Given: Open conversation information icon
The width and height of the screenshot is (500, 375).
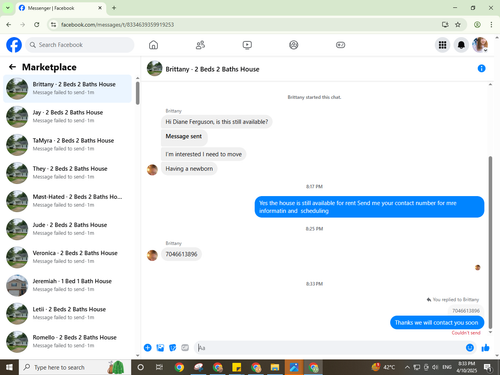Looking at the screenshot, I should coord(481,68).
